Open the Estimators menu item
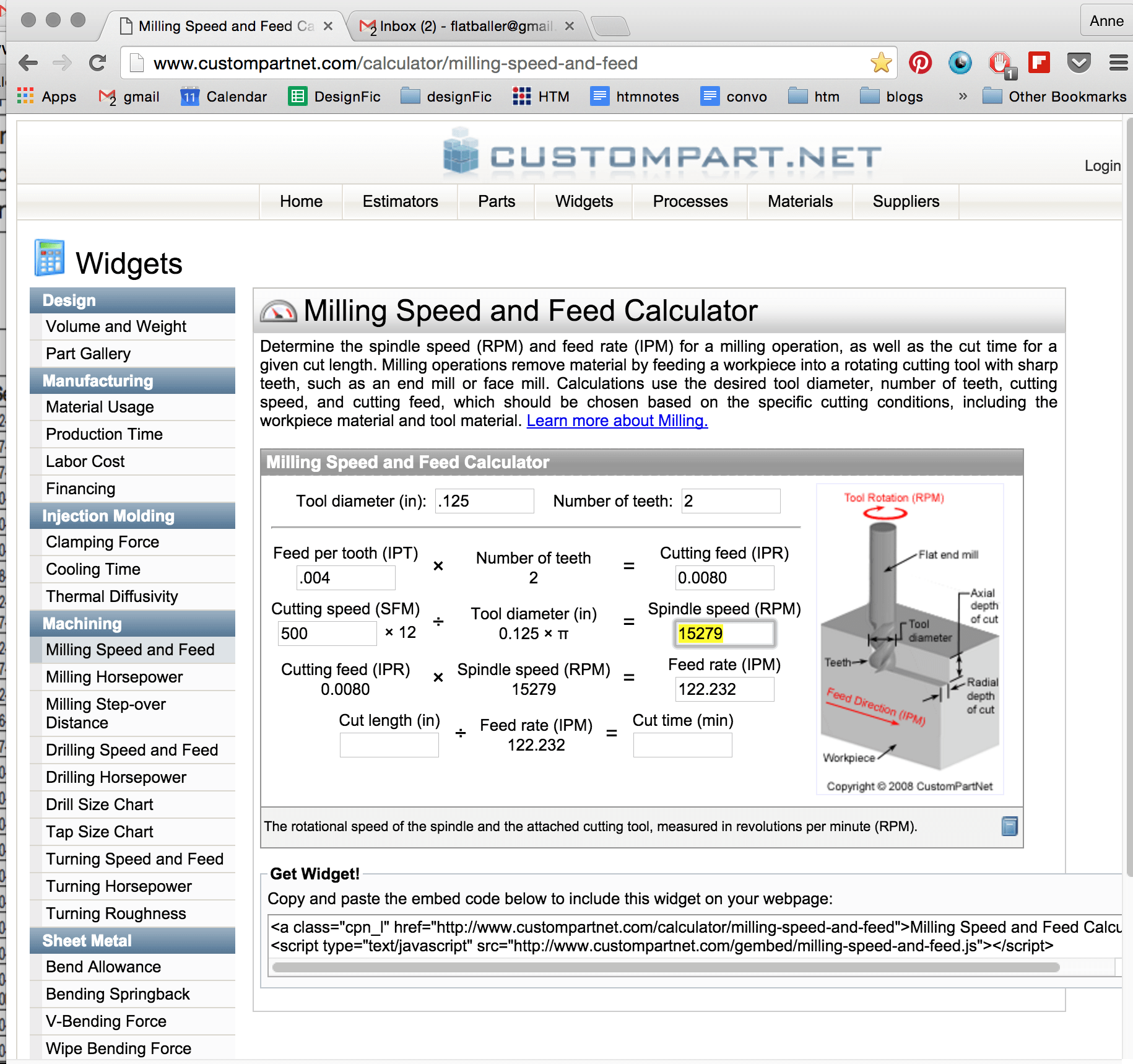The image size is (1133, 1064). pos(400,201)
